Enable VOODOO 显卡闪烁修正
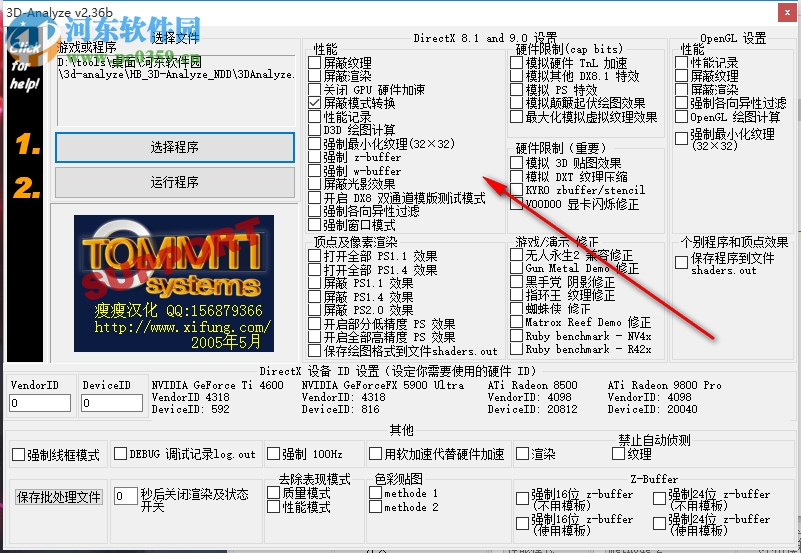 click(x=516, y=204)
